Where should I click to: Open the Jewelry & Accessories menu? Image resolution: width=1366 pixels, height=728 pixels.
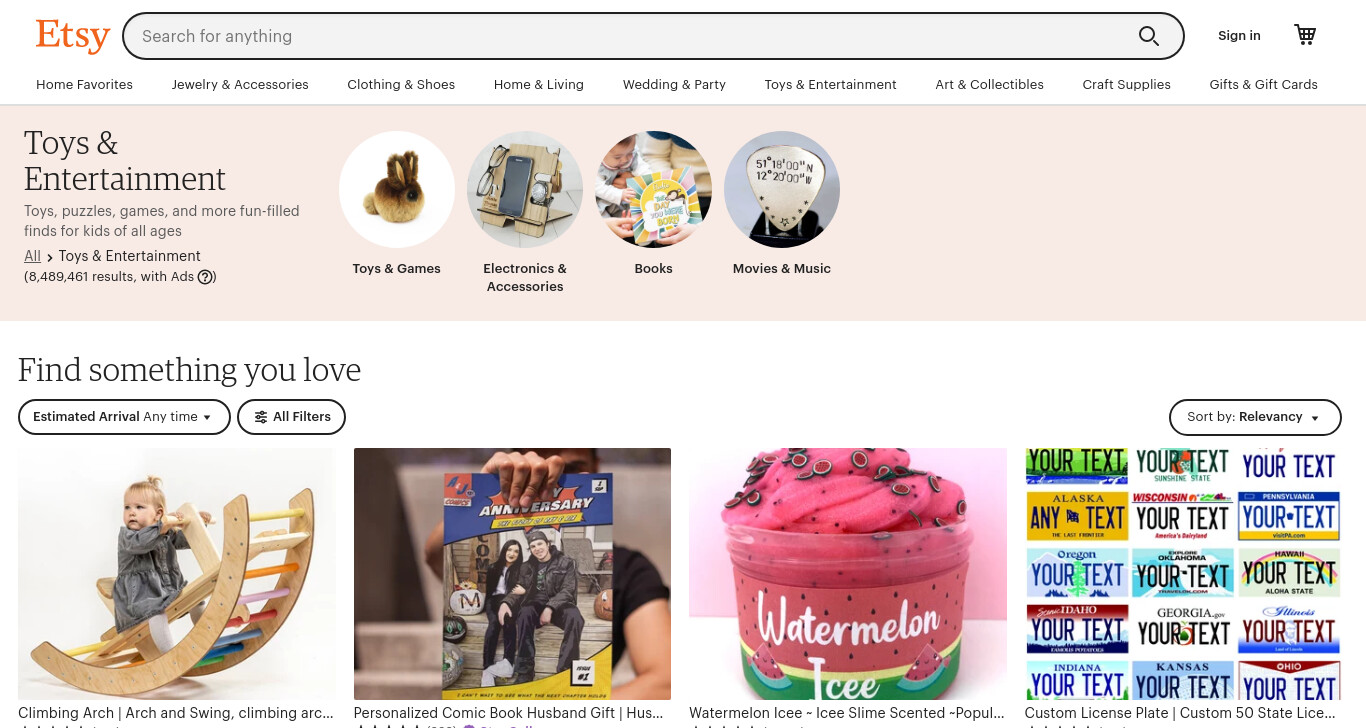pyautogui.click(x=240, y=85)
